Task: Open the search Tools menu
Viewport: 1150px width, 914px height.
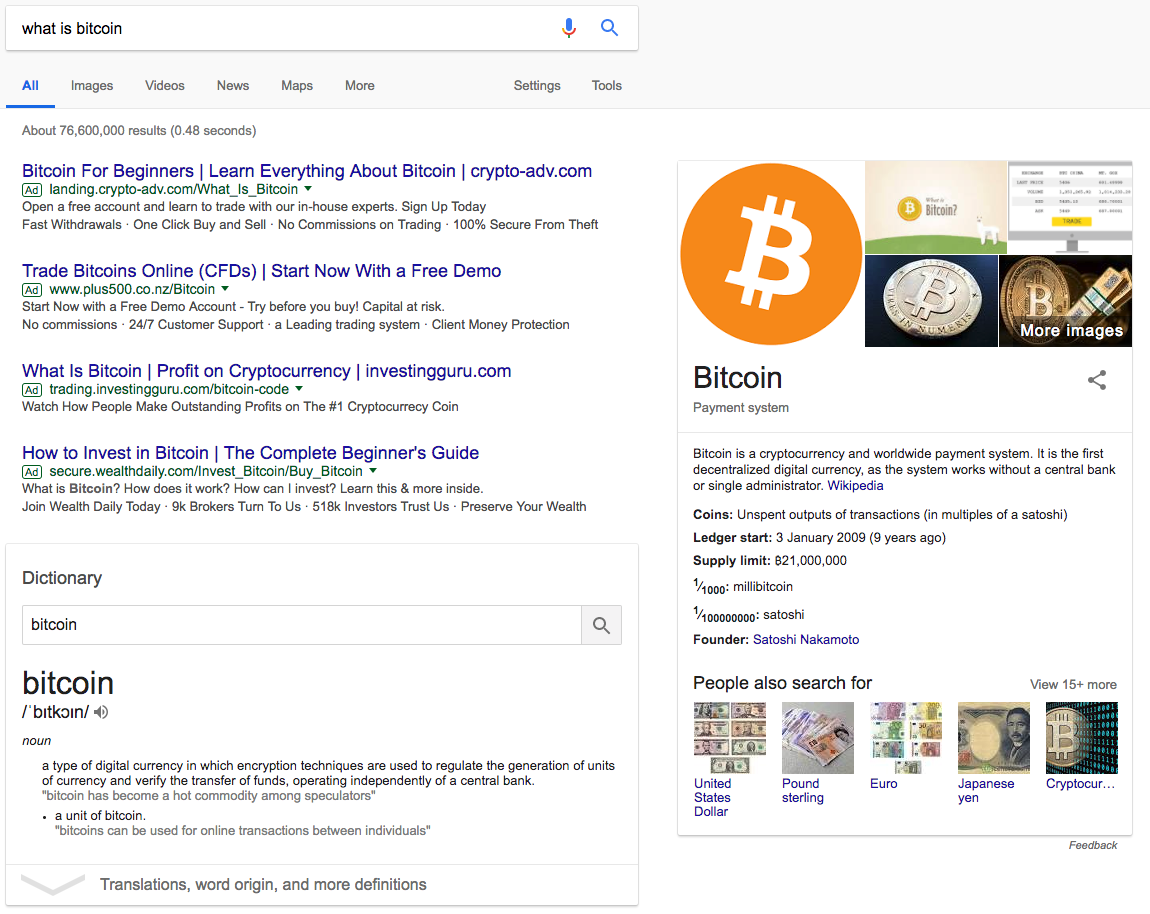Action: tap(607, 86)
